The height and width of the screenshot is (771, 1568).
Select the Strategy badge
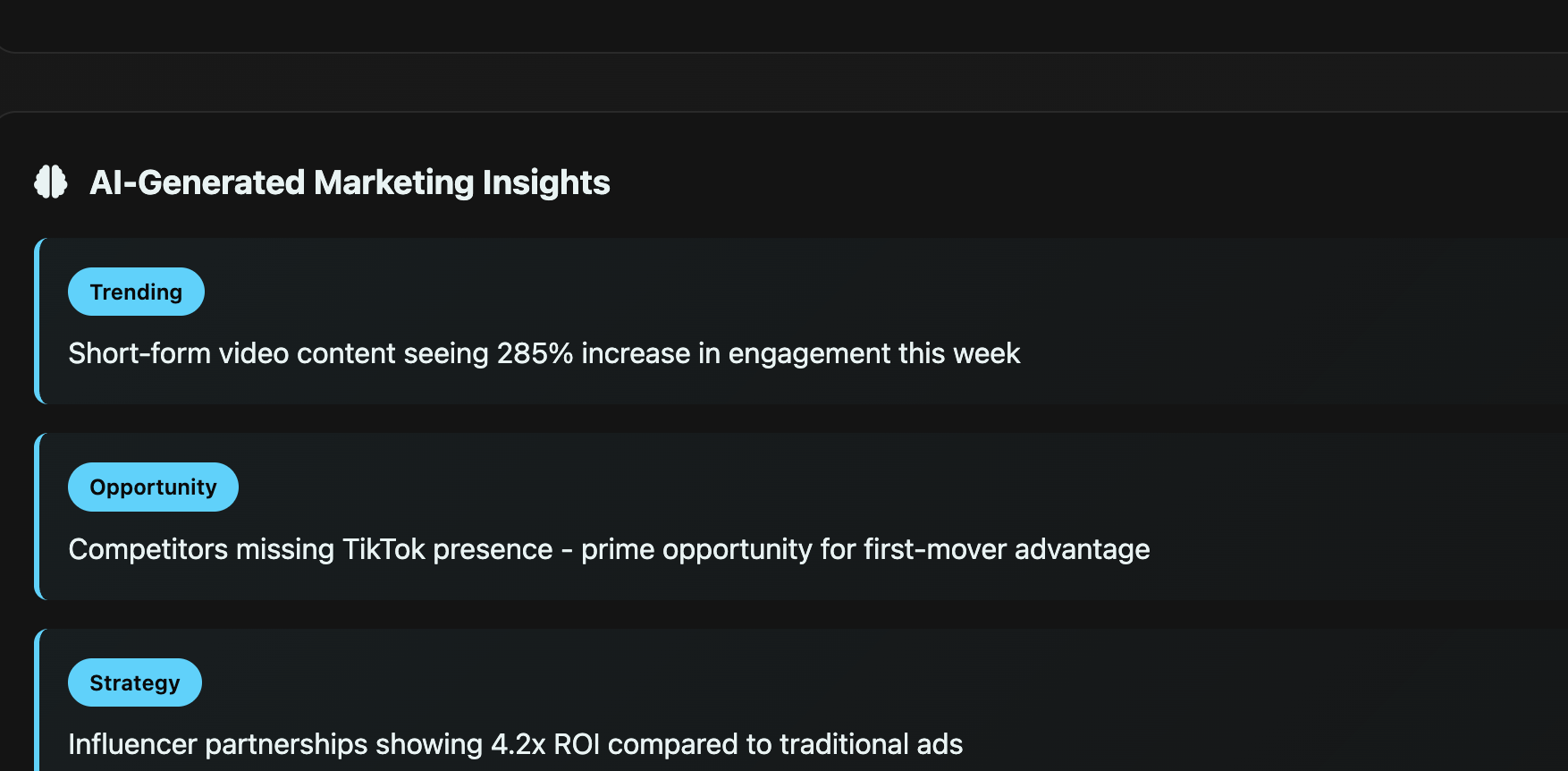[135, 682]
